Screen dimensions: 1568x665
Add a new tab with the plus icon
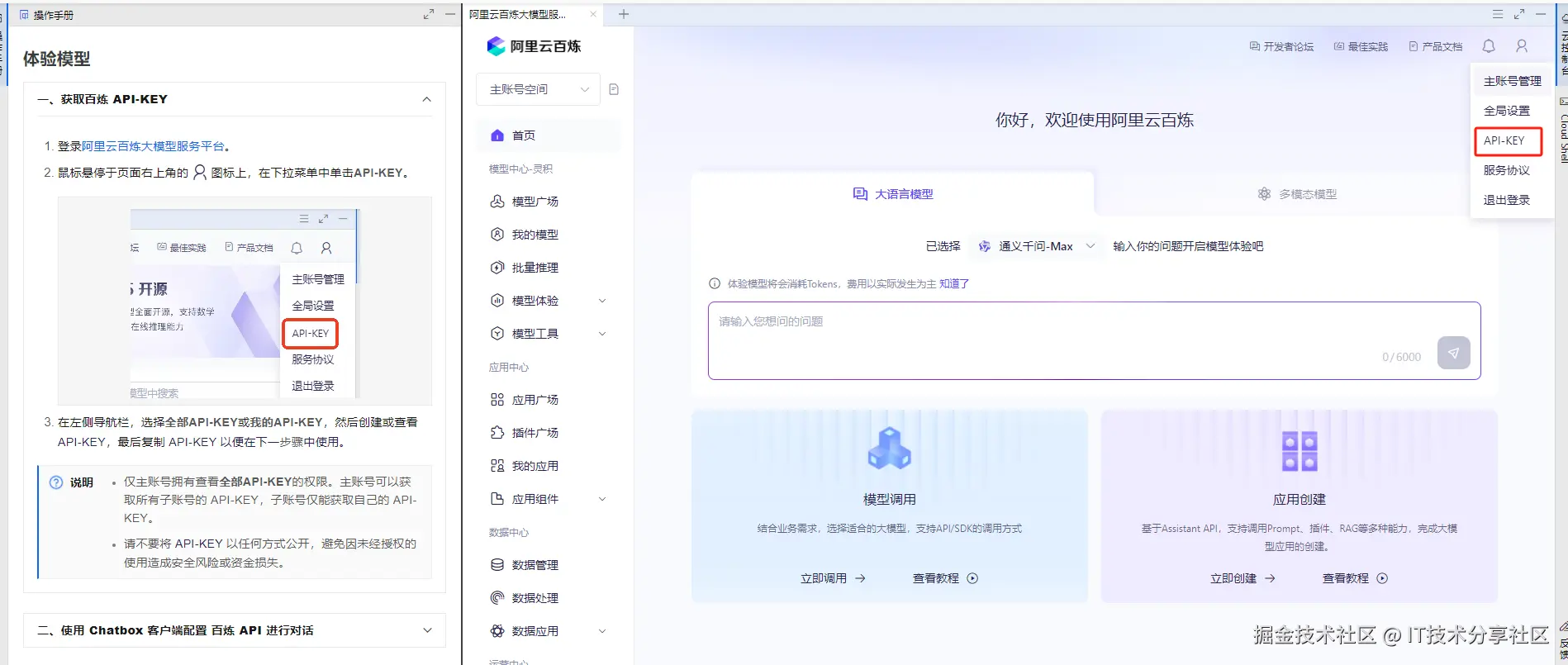pyautogui.click(x=624, y=14)
